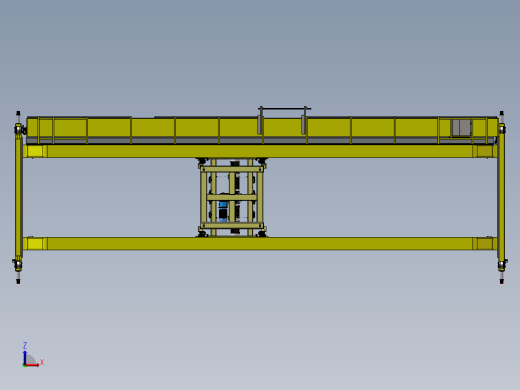The height and width of the screenshot is (390, 520).
Task: Select the lower main girder beam
Action: 260,244
